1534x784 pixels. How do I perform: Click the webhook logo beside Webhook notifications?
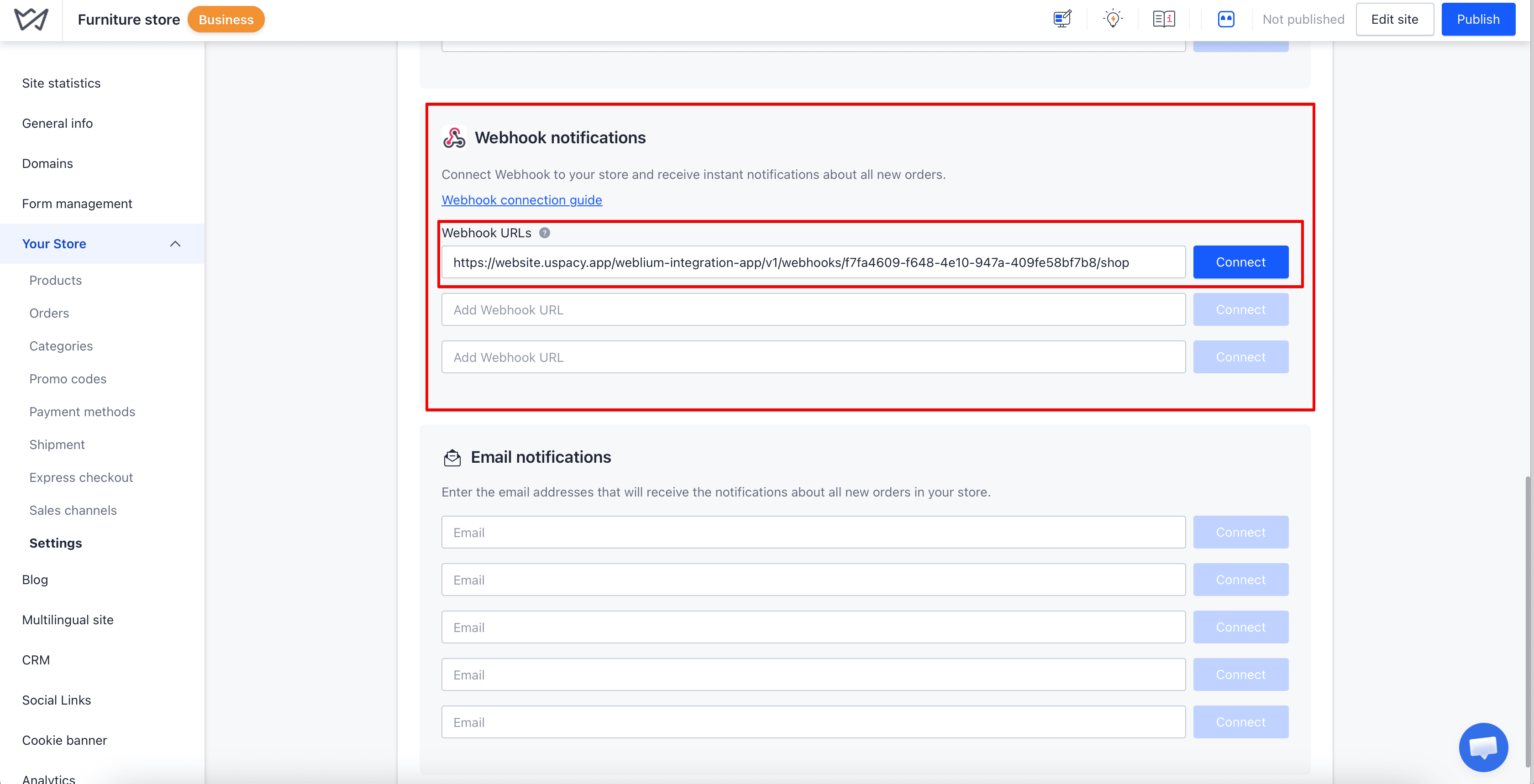[454, 137]
